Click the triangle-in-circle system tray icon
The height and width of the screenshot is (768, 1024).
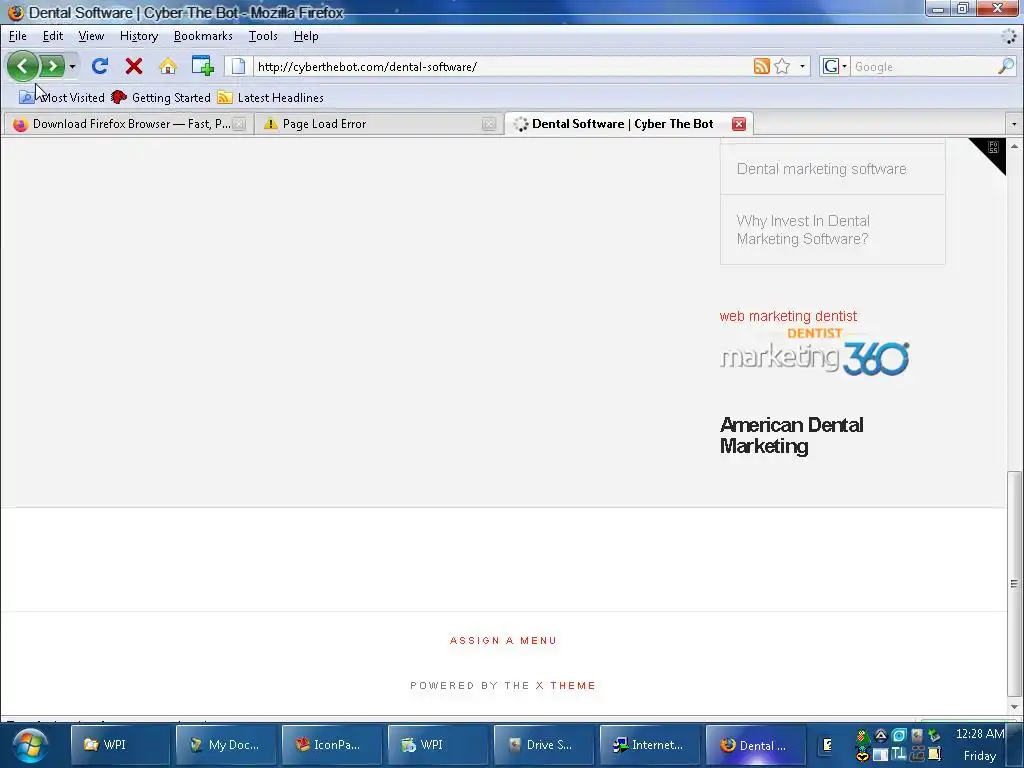point(880,735)
